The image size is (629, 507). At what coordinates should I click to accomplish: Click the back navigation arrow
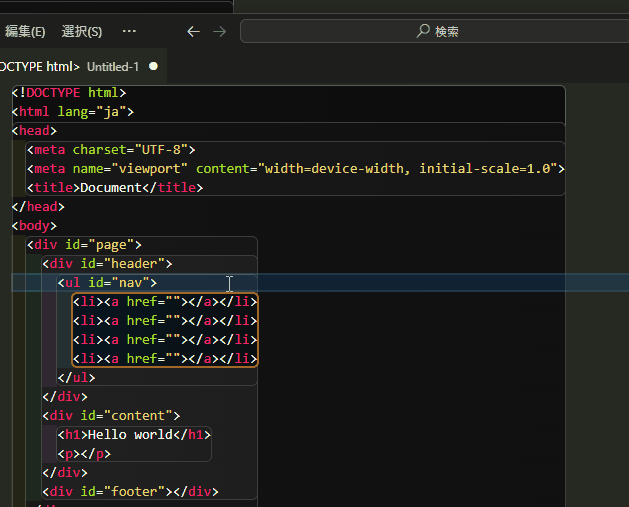click(194, 31)
